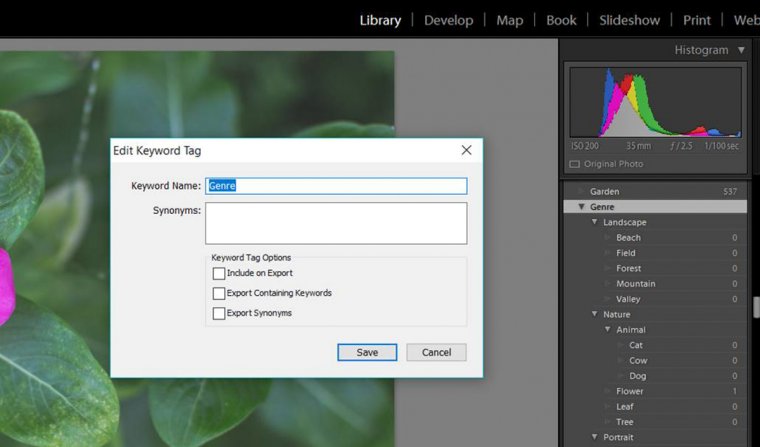Click the f/2.5 aperture readout
Viewport: 760px width, 447px height.
[x=681, y=146]
